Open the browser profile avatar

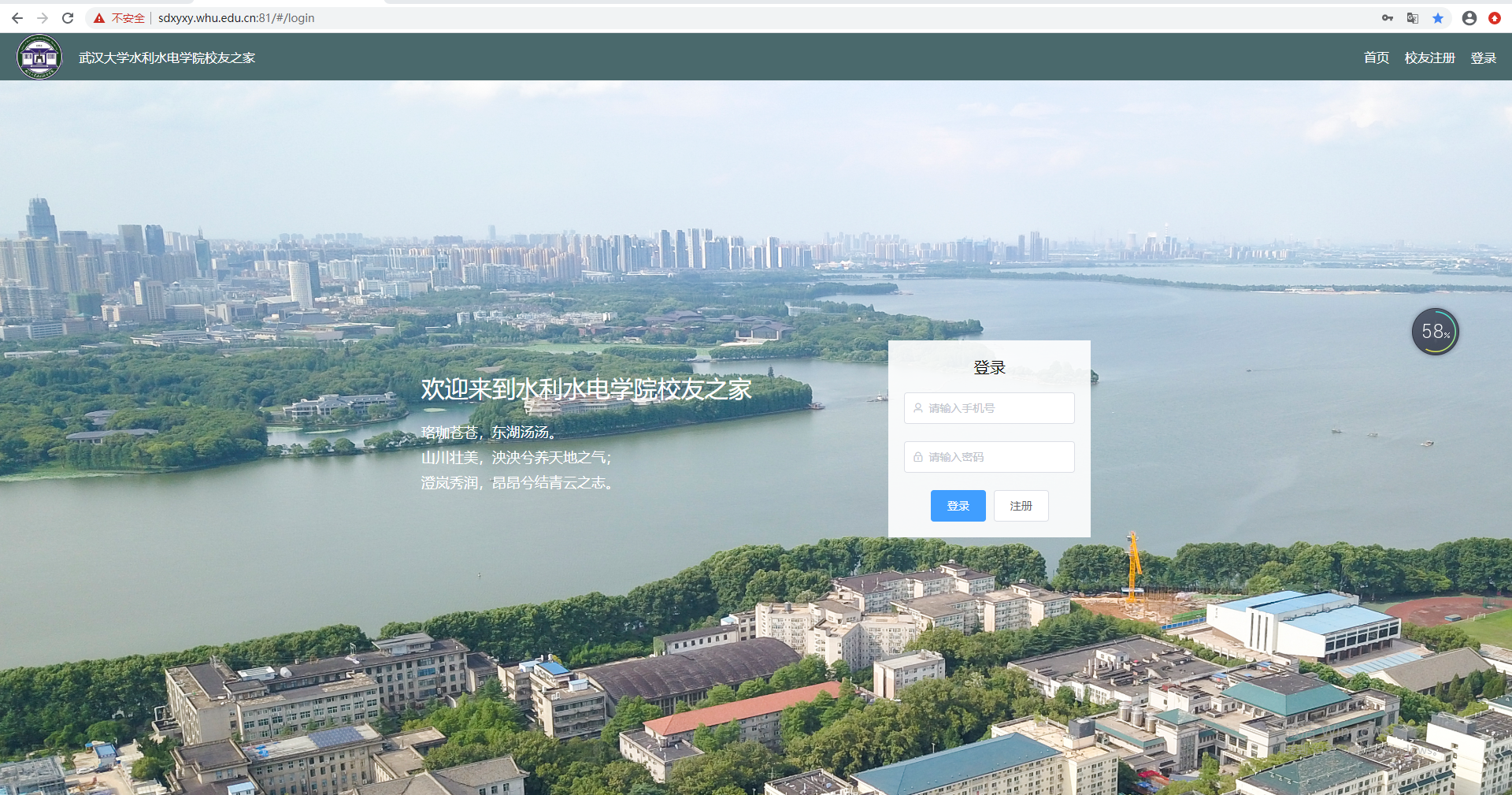[x=1469, y=18]
